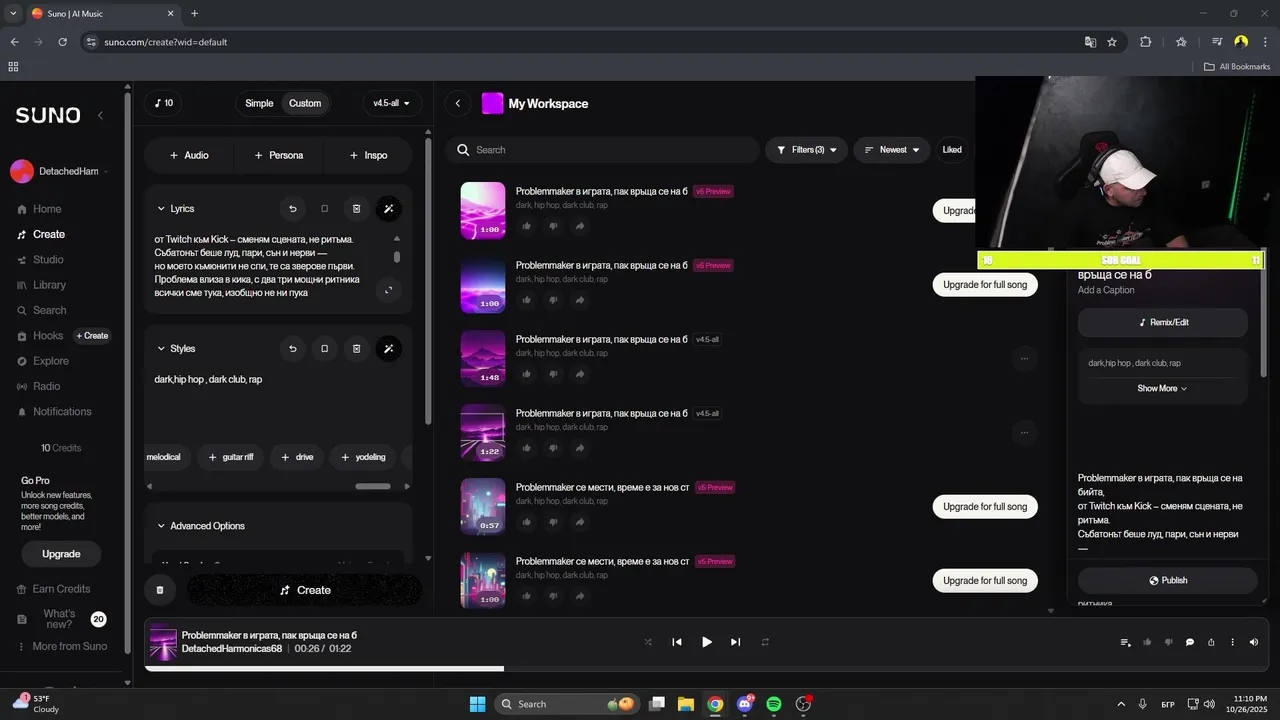Open the Newest sort dropdown

click(891, 150)
